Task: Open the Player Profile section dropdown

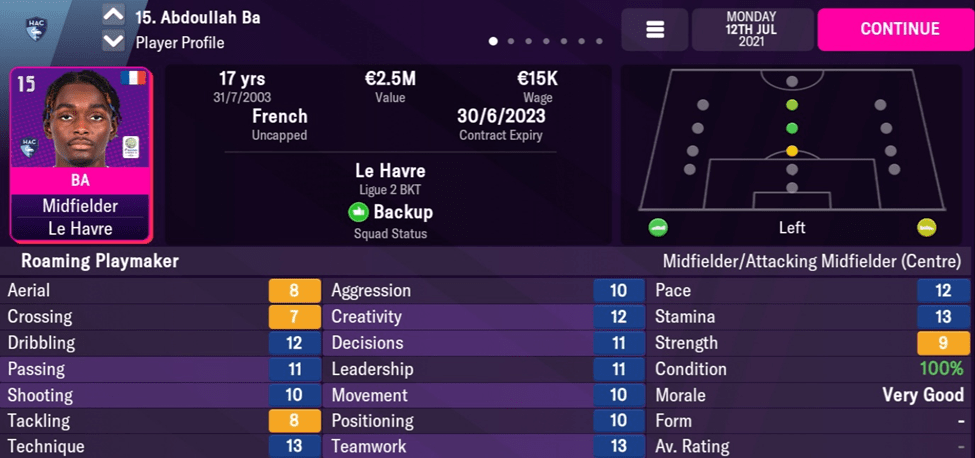Action: click(180, 43)
